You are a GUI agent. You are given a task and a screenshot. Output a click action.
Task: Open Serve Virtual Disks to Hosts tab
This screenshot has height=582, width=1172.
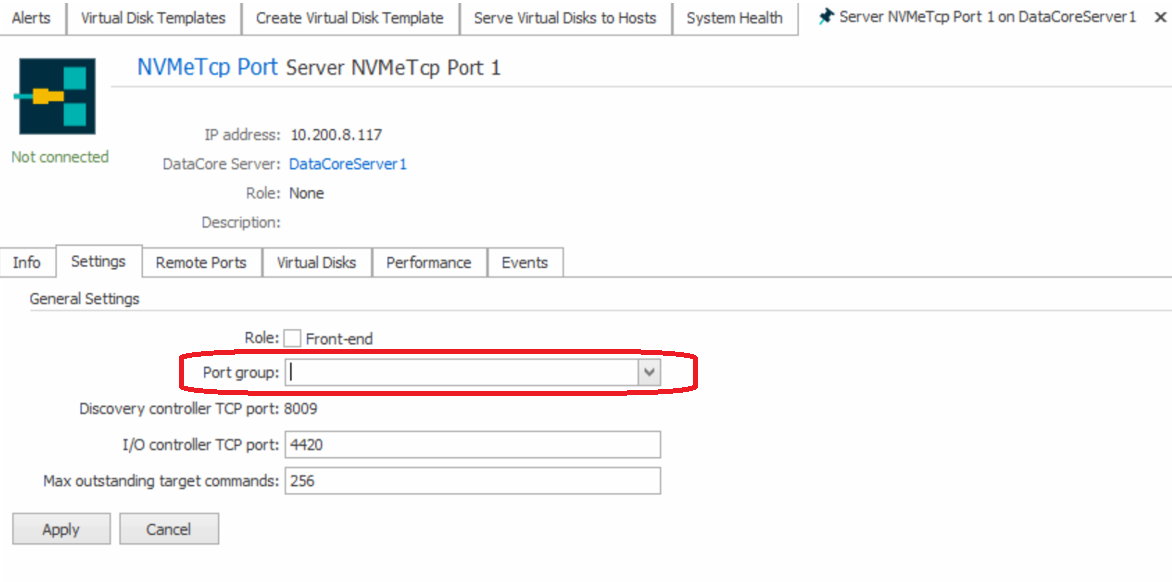pos(565,18)
